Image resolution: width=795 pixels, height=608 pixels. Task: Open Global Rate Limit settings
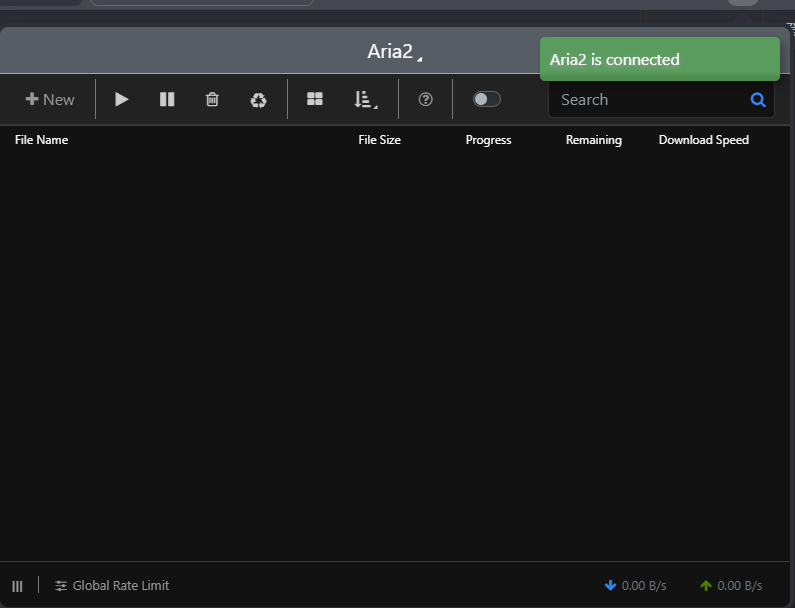[x=112, y=586]
